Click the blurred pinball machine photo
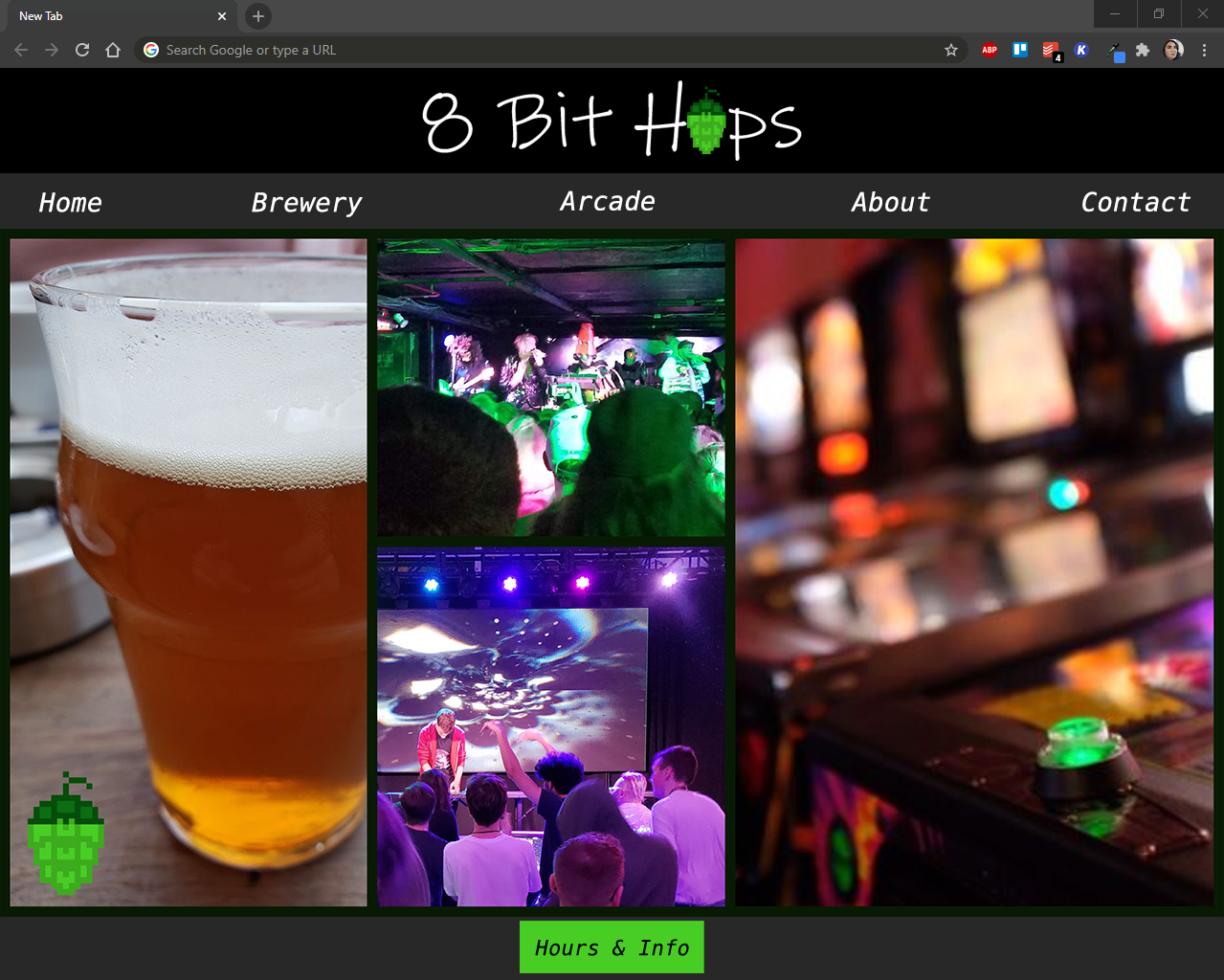This screenshot has height=980, width=1224. (x=973, y=572)
